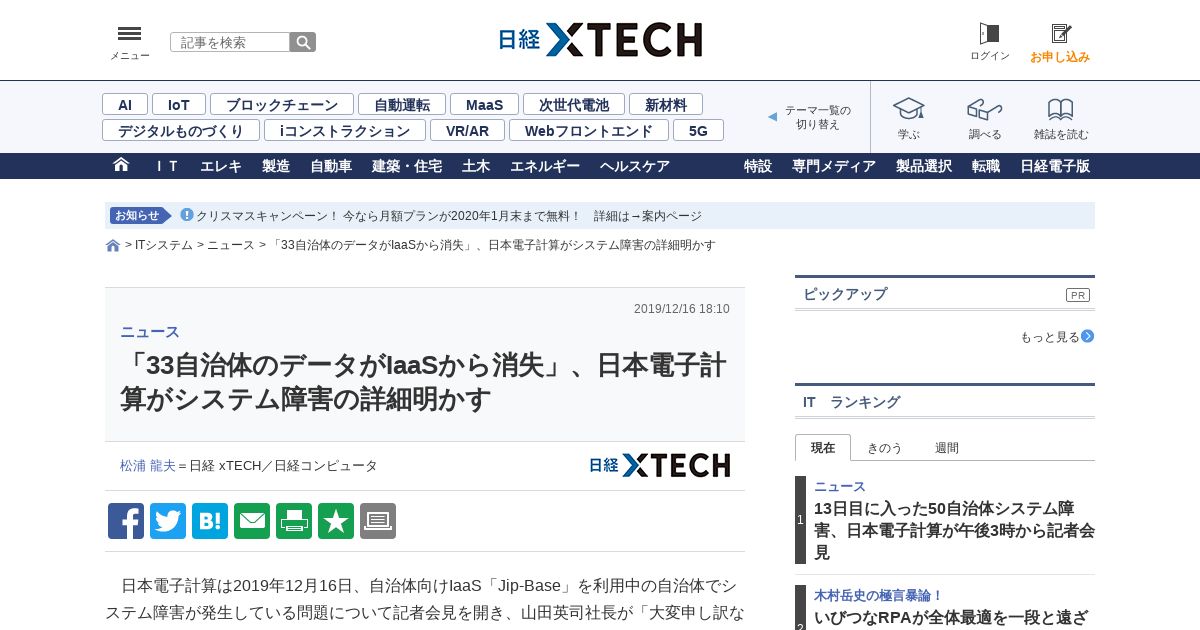Viewport: 1200px width, 630px height.
Task: Select the VR/AR theme tag
Action: 467,130
